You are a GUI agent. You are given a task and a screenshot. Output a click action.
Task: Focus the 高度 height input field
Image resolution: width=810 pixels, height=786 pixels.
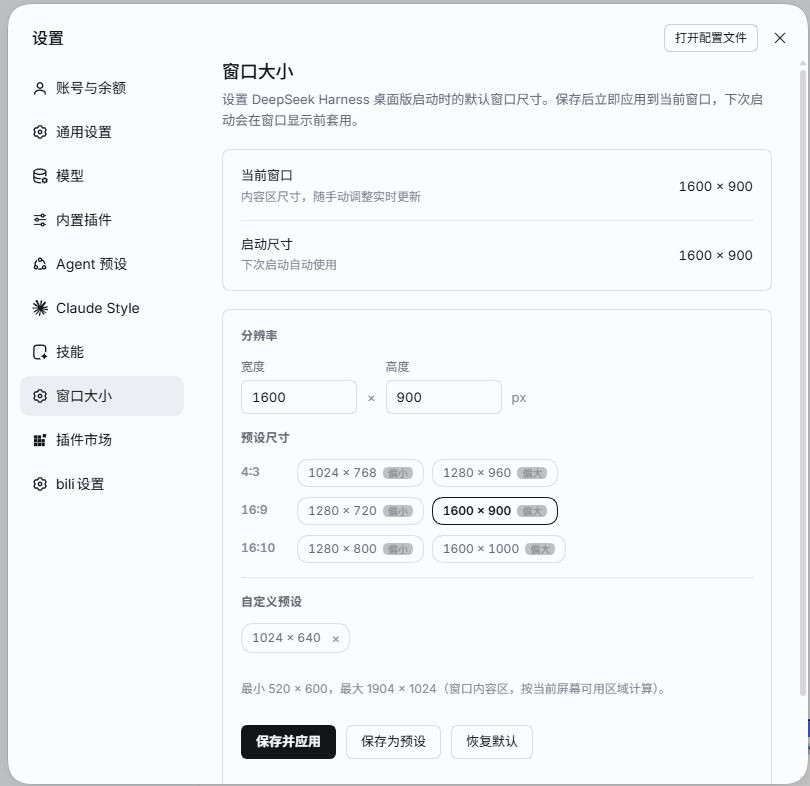click(444, 397)
